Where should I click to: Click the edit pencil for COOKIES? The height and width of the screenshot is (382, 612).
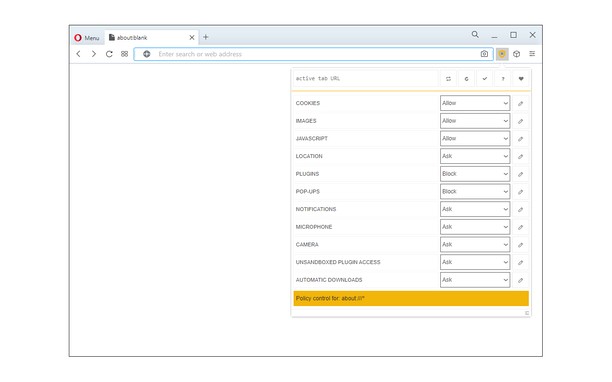click(521, 104)
